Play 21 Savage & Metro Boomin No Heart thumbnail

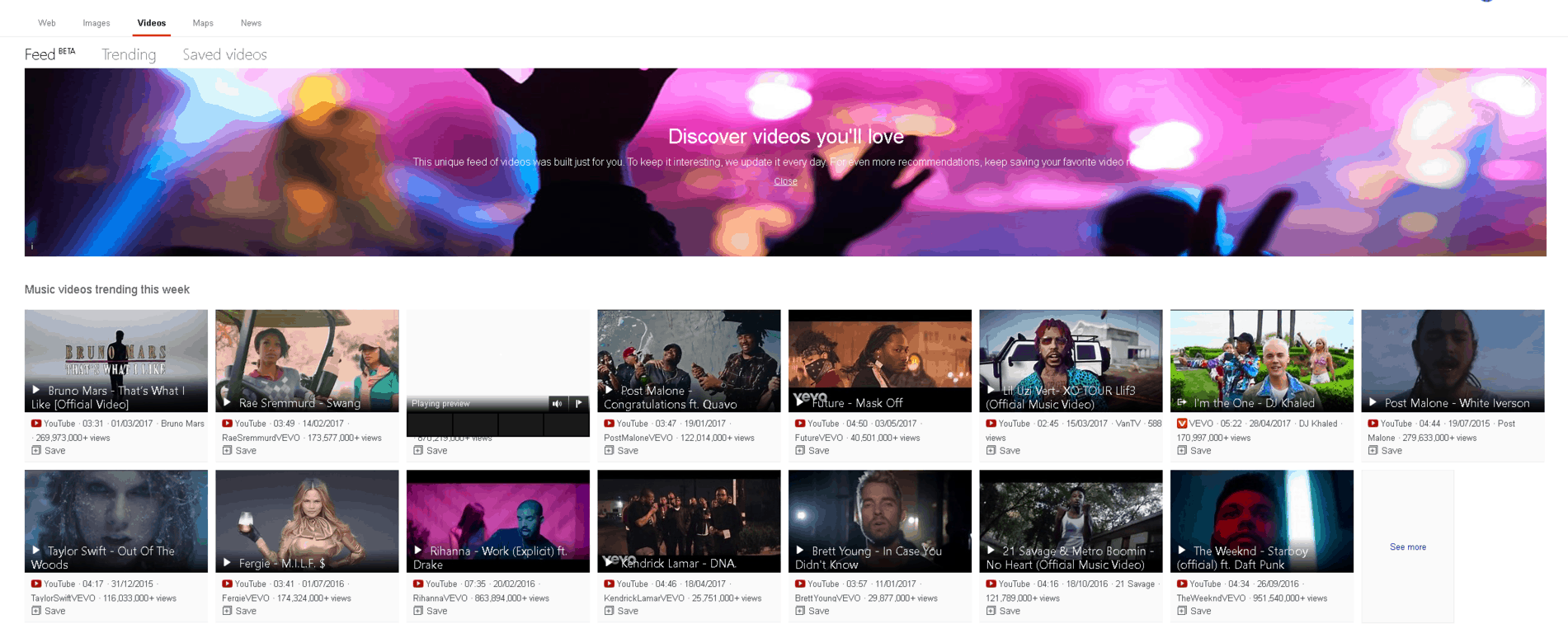pyautogui.click(x=1071, y=521)
